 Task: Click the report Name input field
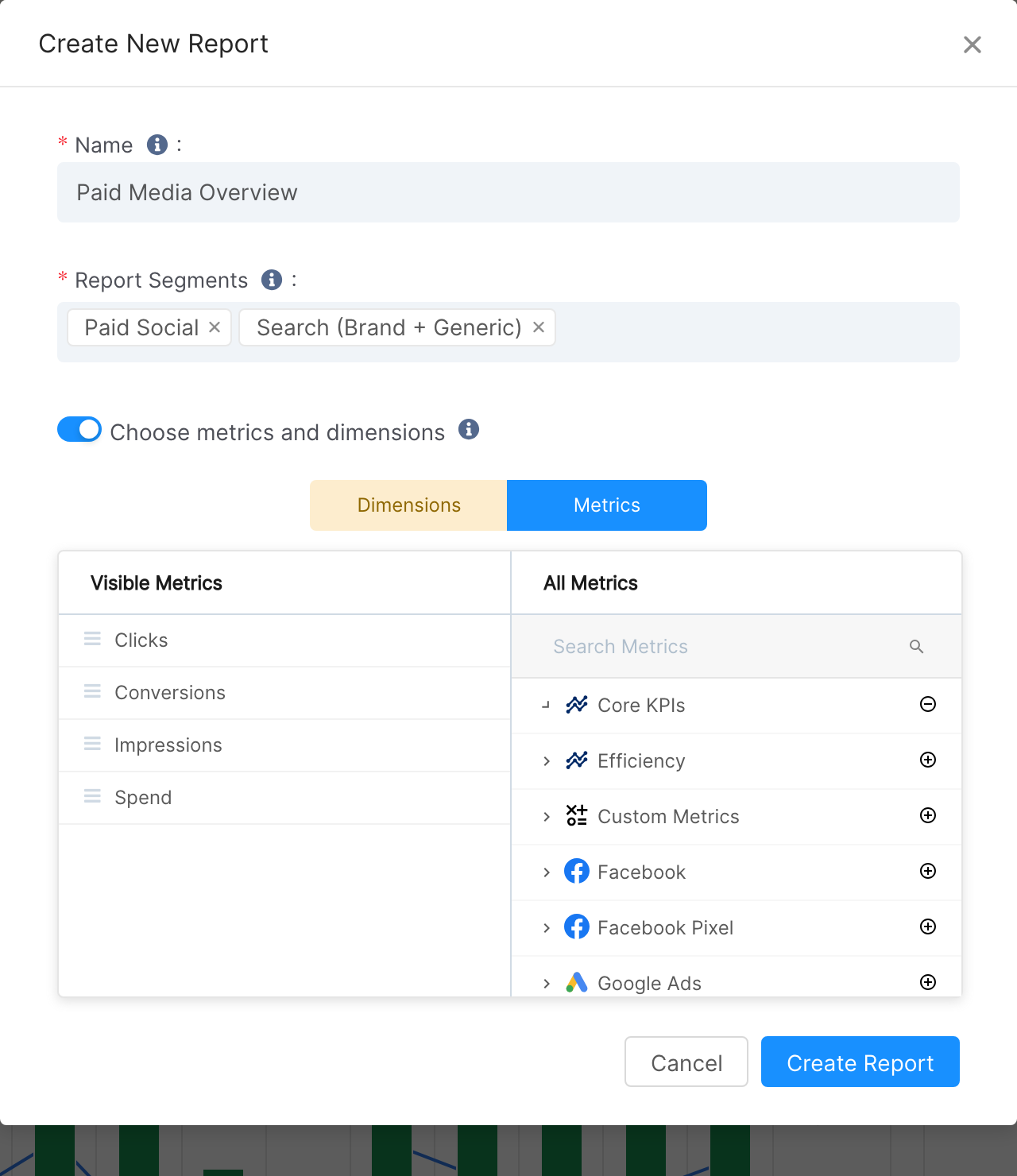pyautogui.click(x=508, y=192)
